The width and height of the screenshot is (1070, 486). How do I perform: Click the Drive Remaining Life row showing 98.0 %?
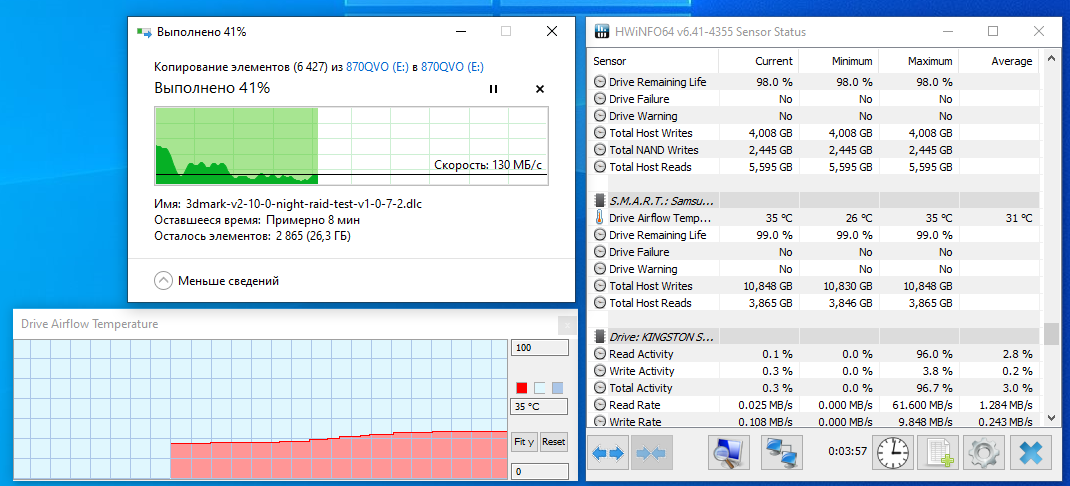click(814, 82)
